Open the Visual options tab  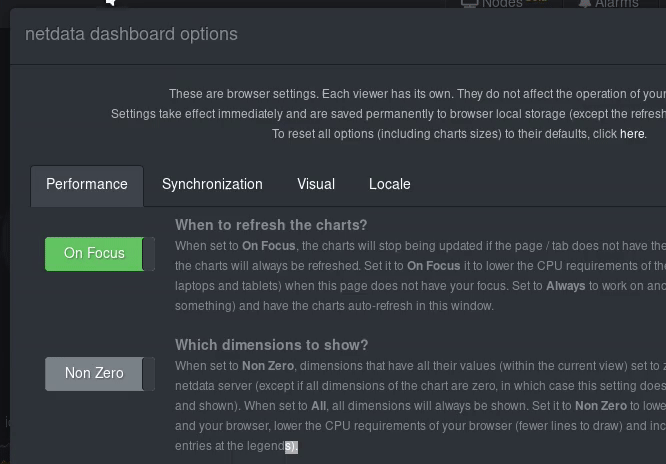316,184
